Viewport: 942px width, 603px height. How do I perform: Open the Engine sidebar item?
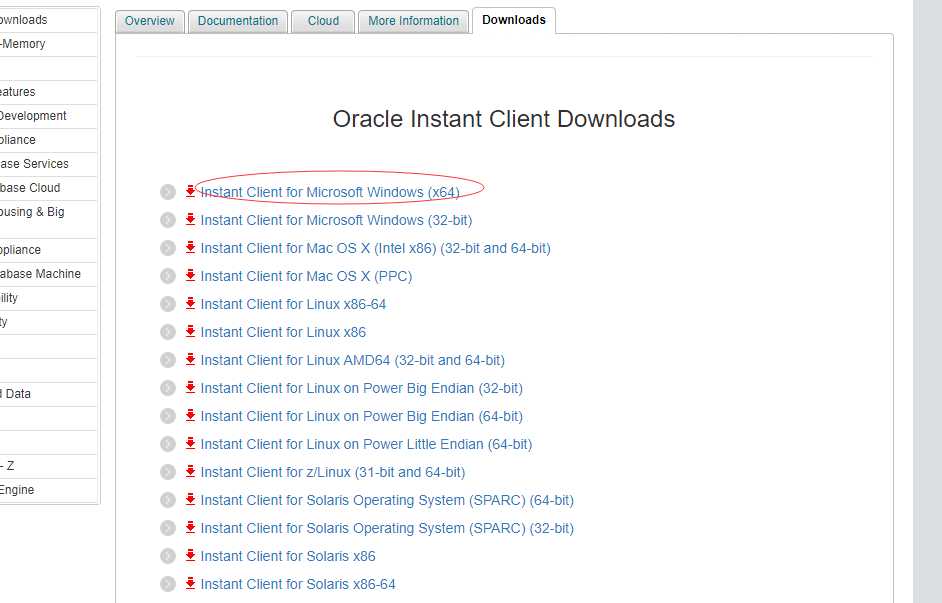(x=48, y=491)
